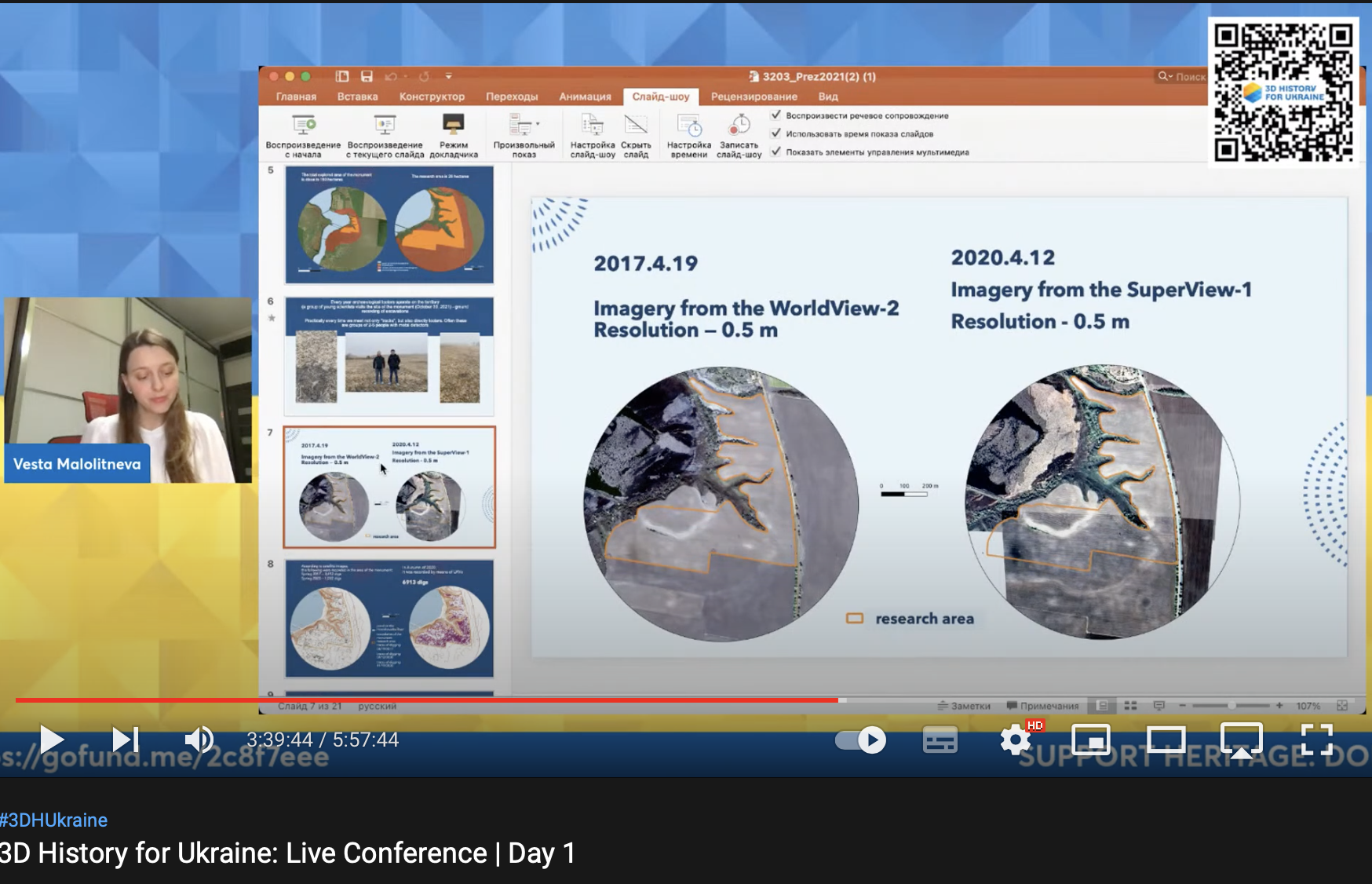
Task: Click zoom out minus button
Action: click(x=1182, y=706)
